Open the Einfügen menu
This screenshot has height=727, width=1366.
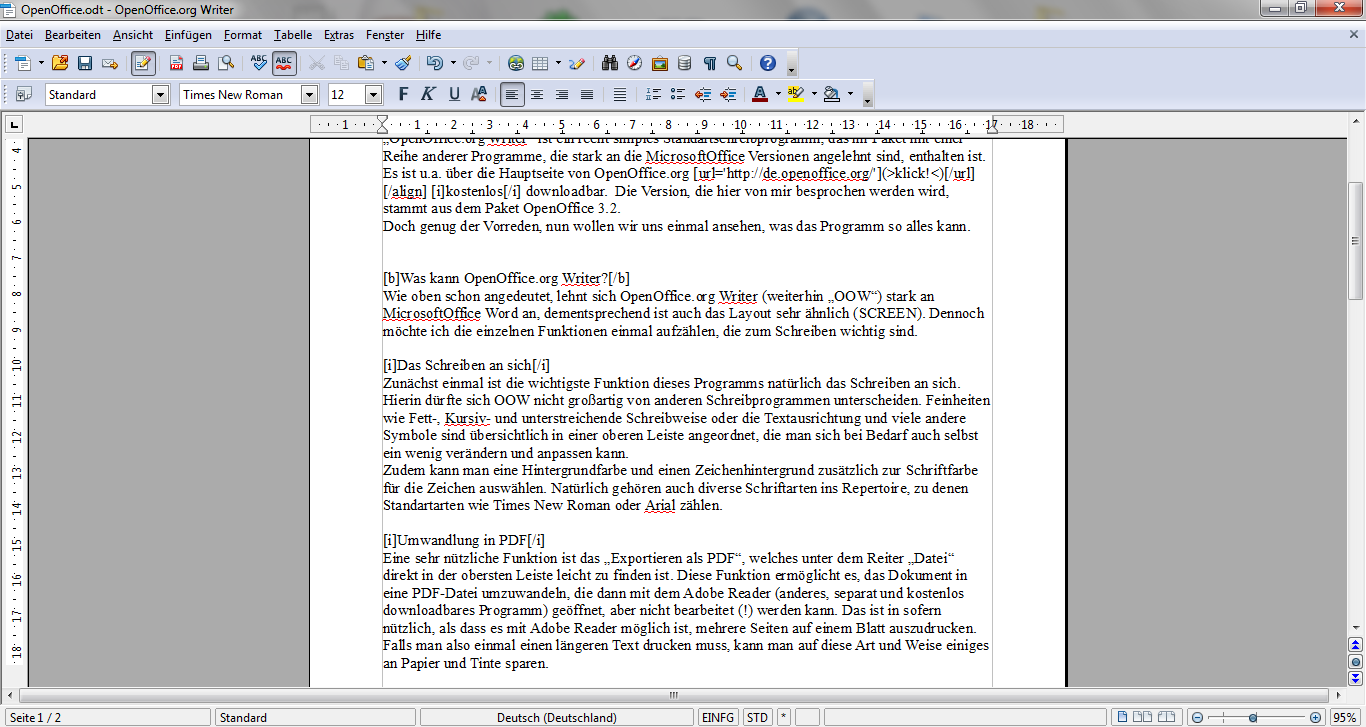(x=188, y=34)
